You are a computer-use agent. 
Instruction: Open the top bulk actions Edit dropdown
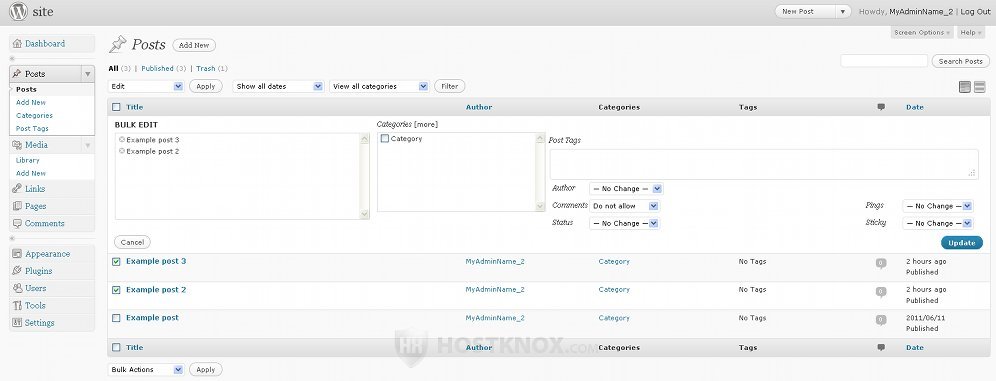[x=146, y=86]
